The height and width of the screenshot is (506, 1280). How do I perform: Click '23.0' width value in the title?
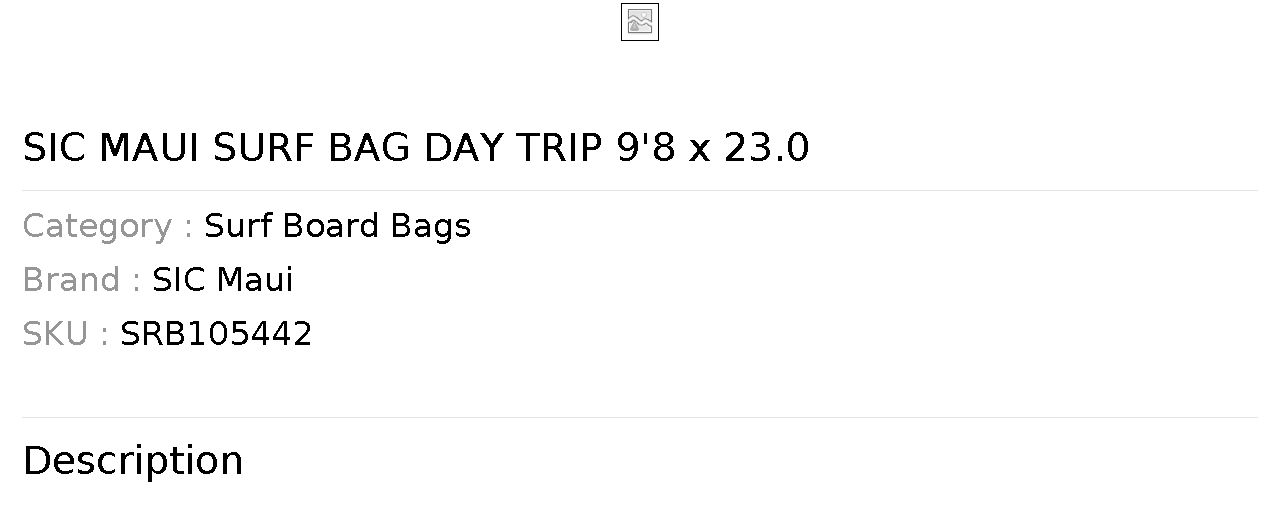(766, 148)
